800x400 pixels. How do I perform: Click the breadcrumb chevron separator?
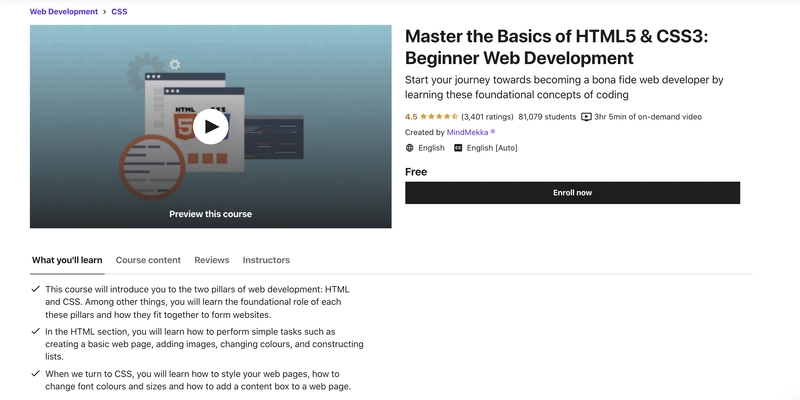pos(105,11)
